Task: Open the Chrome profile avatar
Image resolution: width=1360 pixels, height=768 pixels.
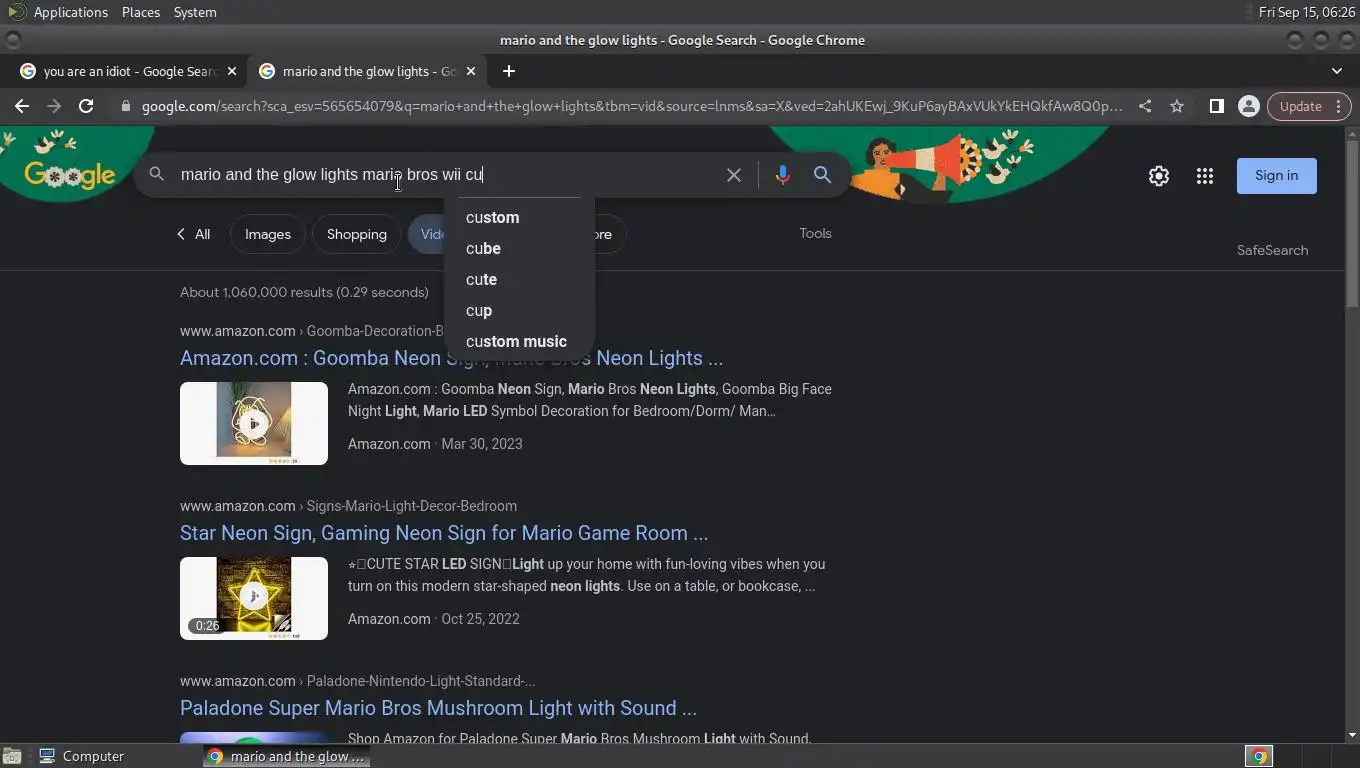Action: (1248, 106)
